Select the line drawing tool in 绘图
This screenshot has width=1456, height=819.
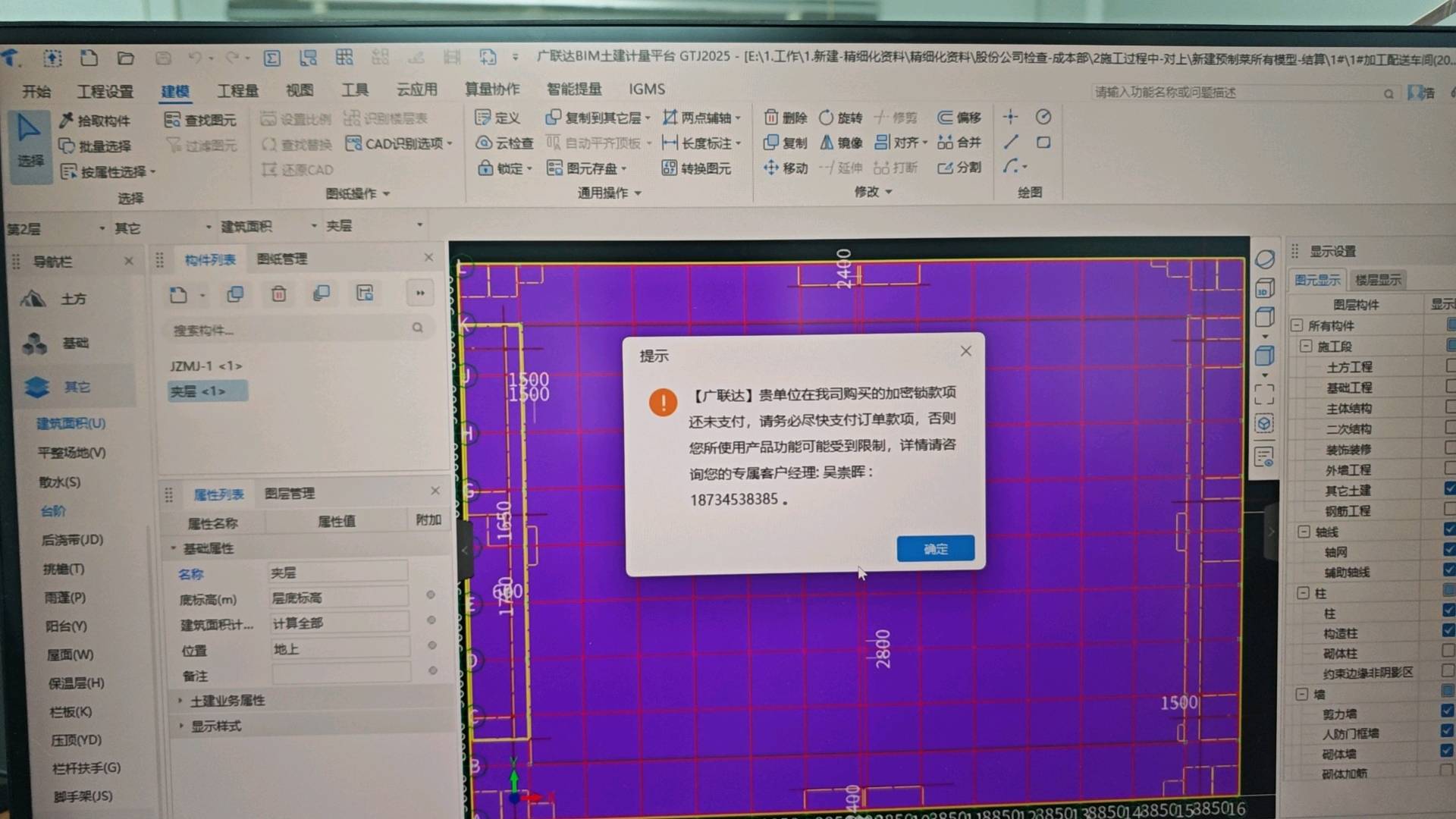click(x=1011, y=142)
